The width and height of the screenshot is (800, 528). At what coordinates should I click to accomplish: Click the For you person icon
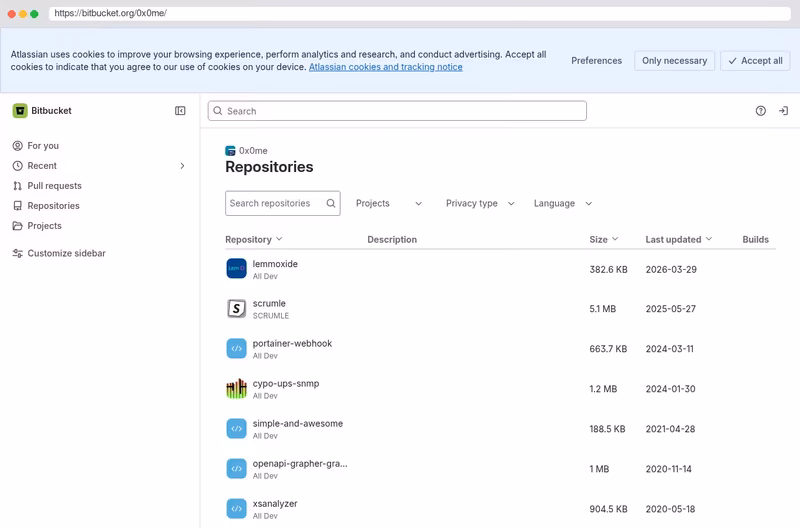17,146
